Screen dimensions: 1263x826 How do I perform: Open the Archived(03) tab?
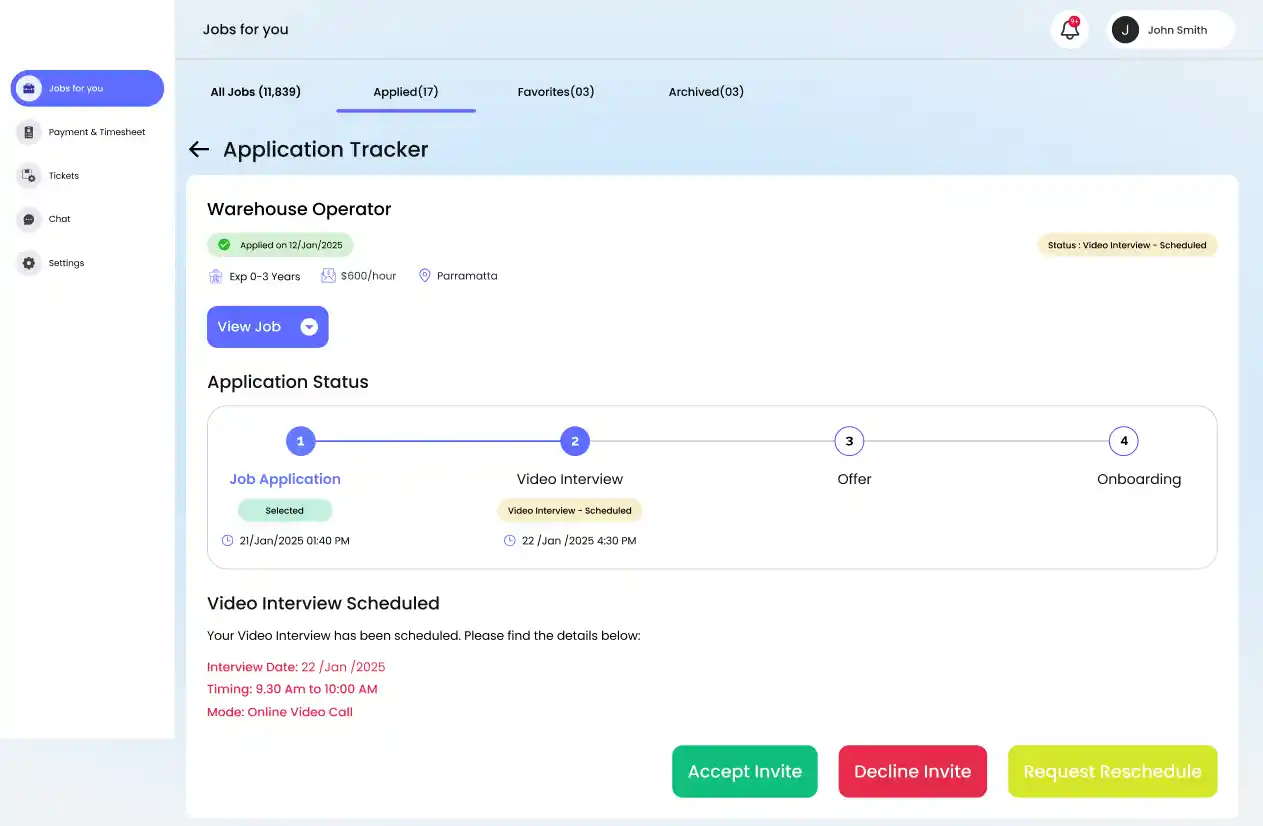pyautogui.click(x=706, y=92)
